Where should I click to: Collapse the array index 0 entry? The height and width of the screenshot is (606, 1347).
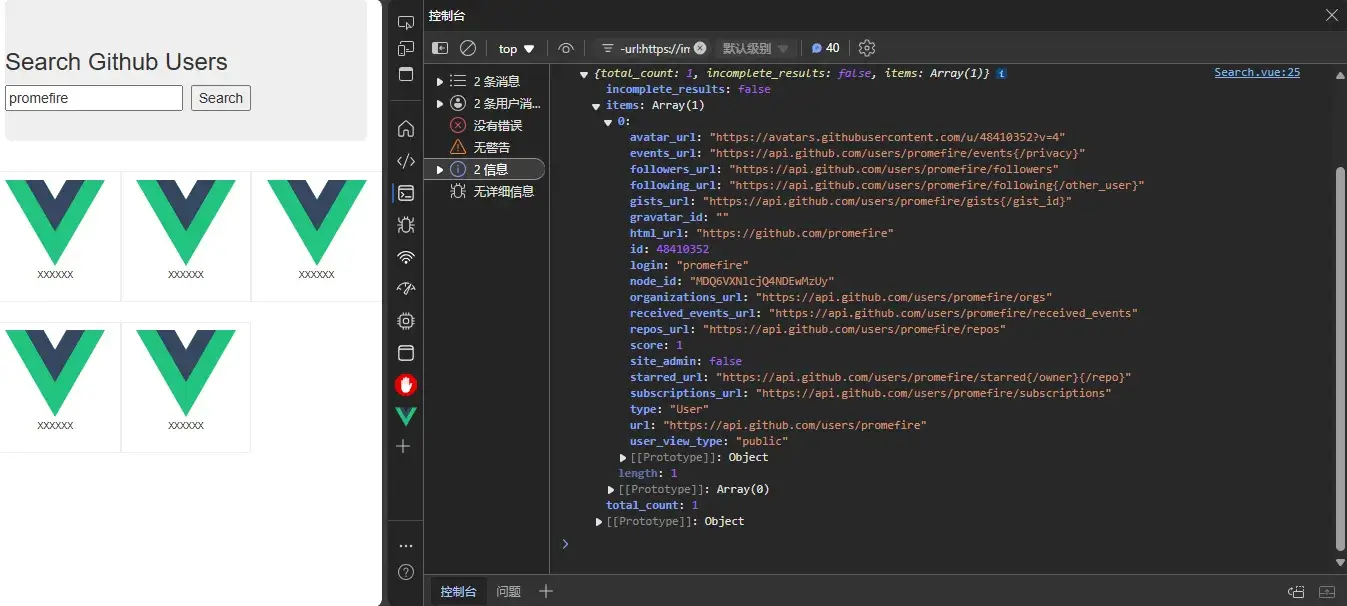(608, 122)
